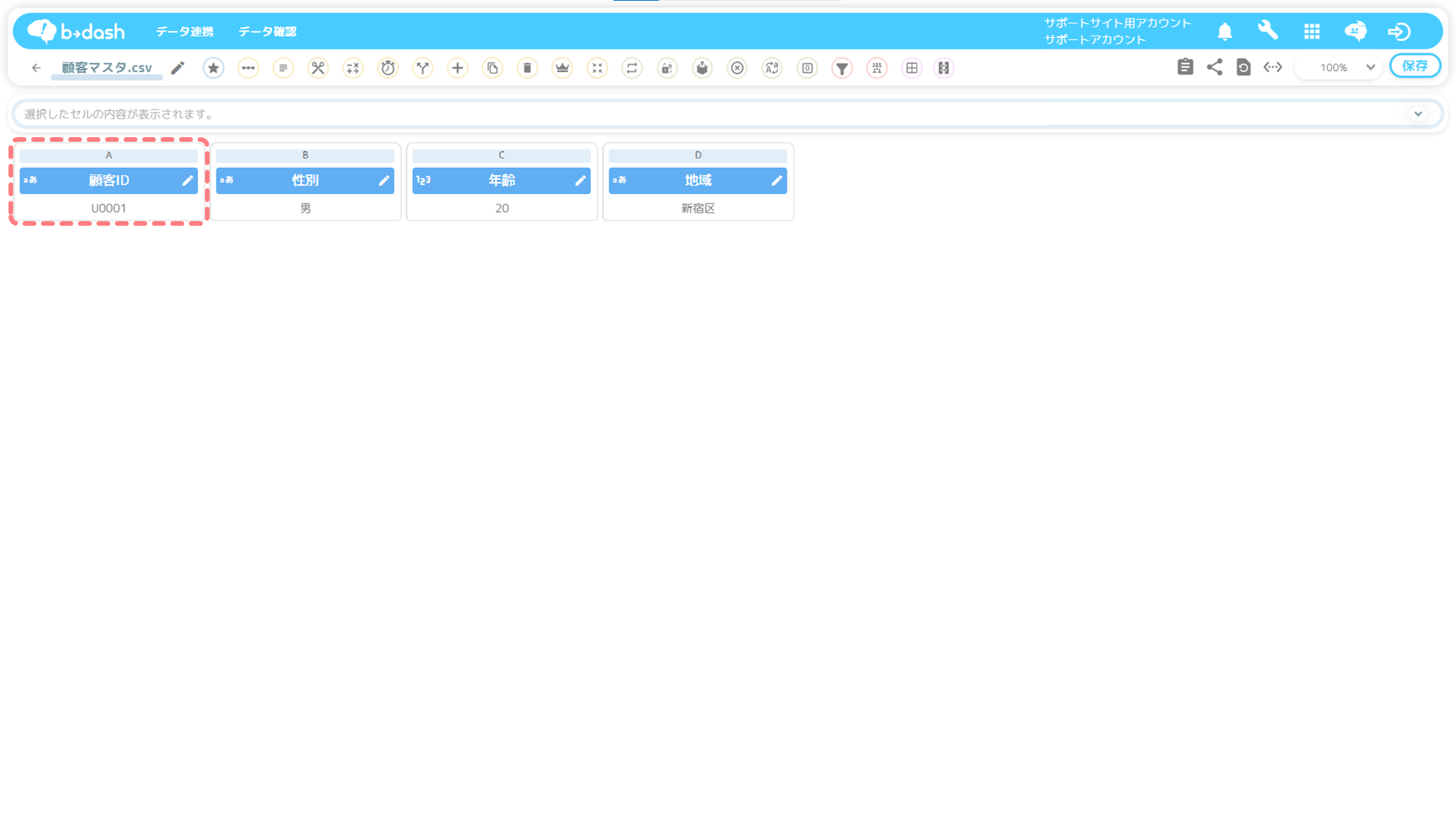Click the loop replace toolbar icon
Viewport: 1456px width, 819px height.
[x=632, y=68]
